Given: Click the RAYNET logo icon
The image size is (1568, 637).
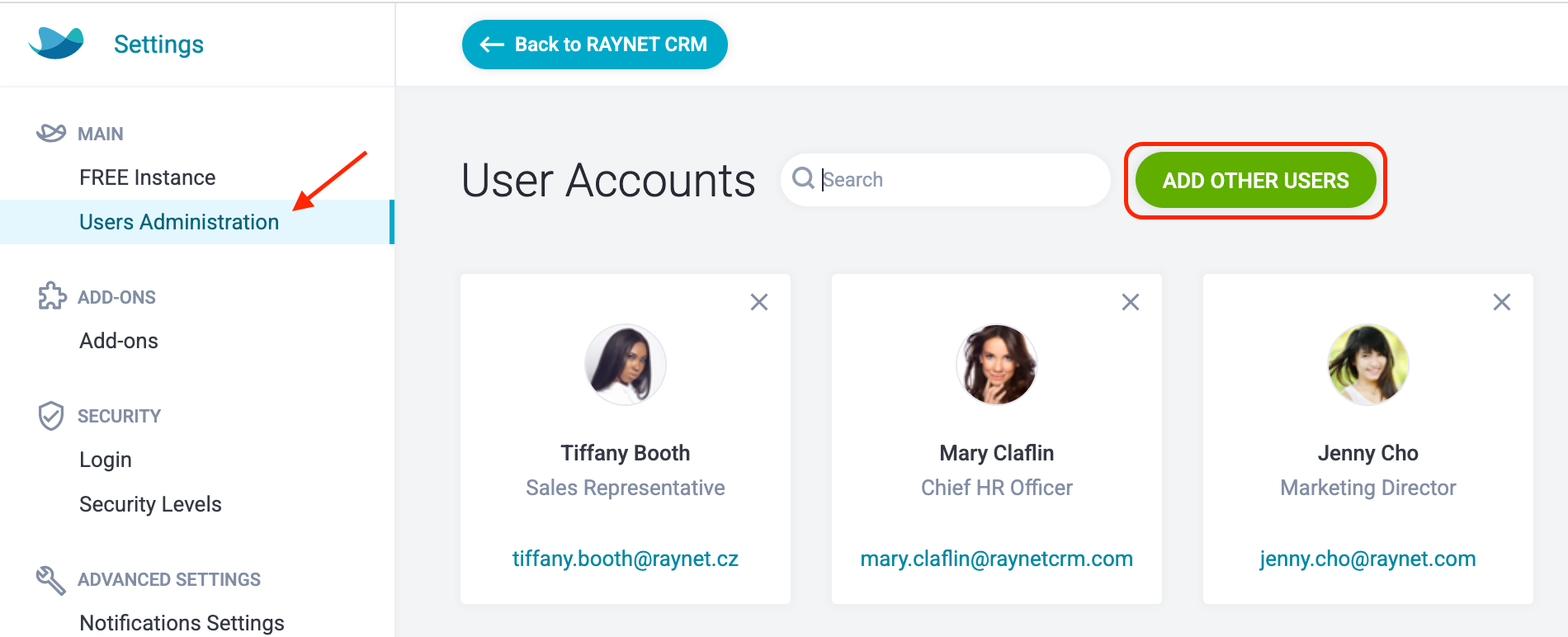Looking at the screenshot, I should click(56, 43).
